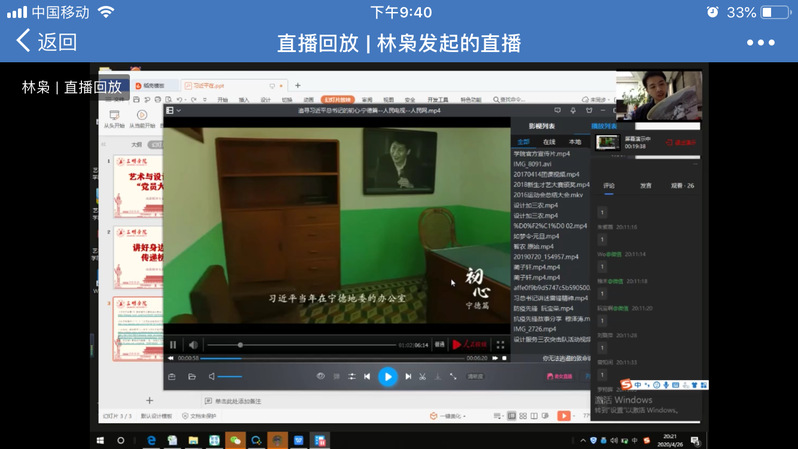The width and height of the screenshot is (798, 449).
Task: Enter fullscreen on the embedded video
Action: pos(500,345)
